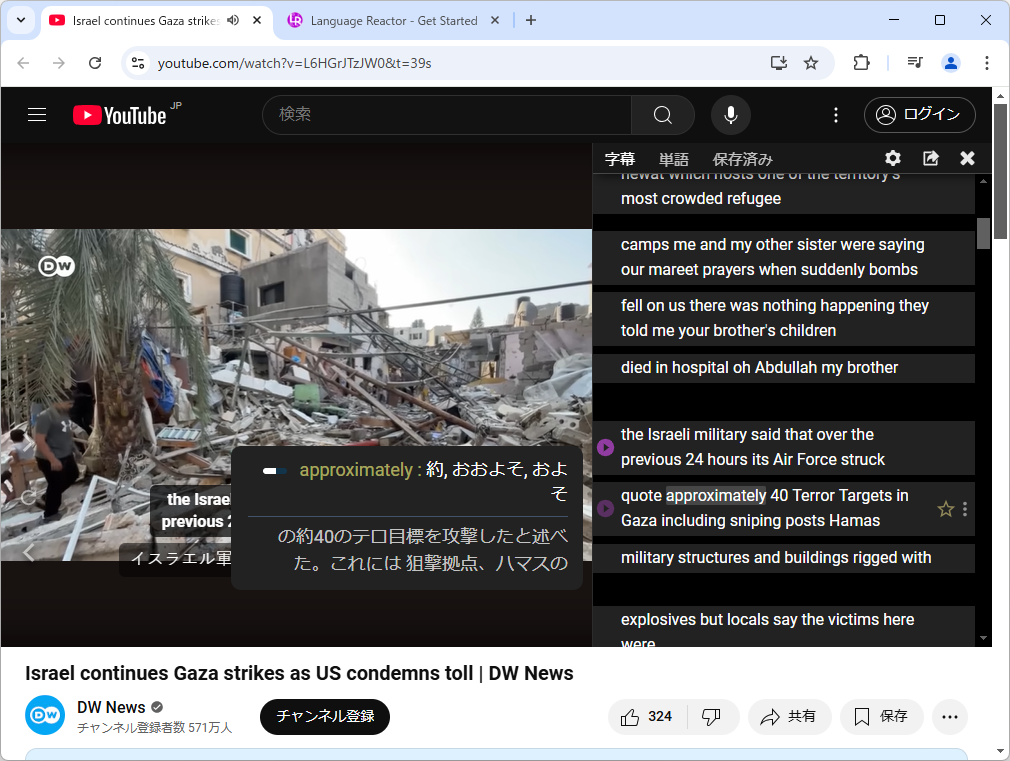
Task: Install app via address bar install icon
Action: pos(779,63)
